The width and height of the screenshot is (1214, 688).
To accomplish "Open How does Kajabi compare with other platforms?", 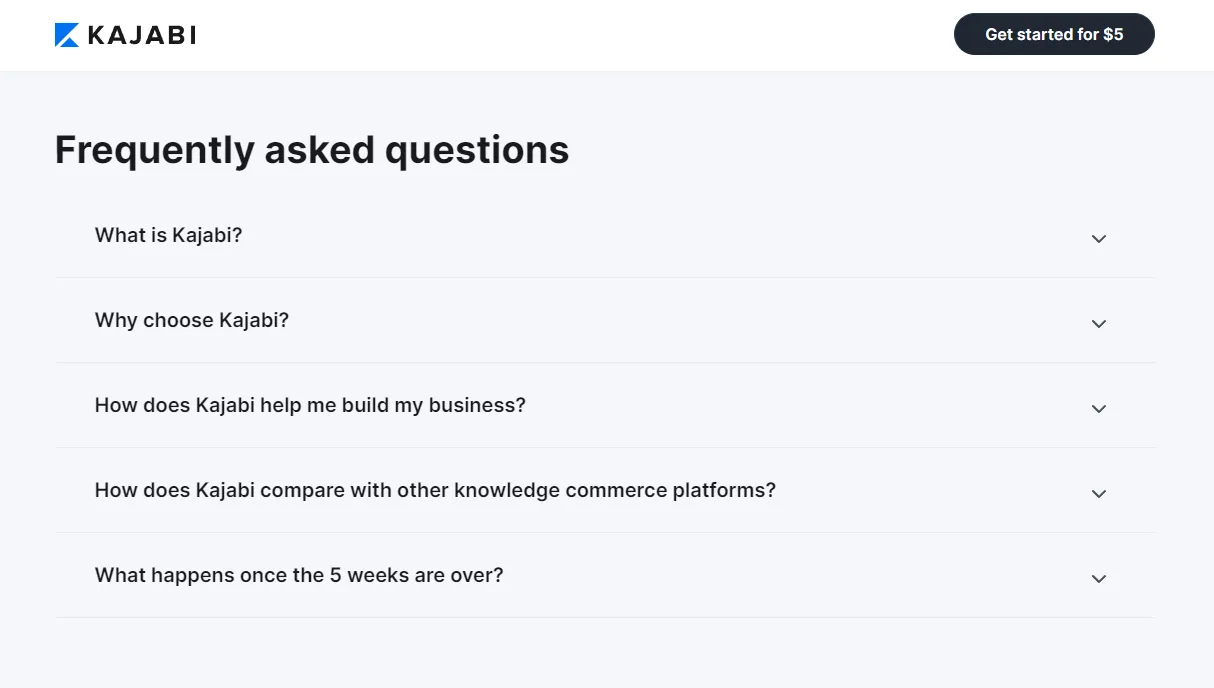I will tap(435, 490).
